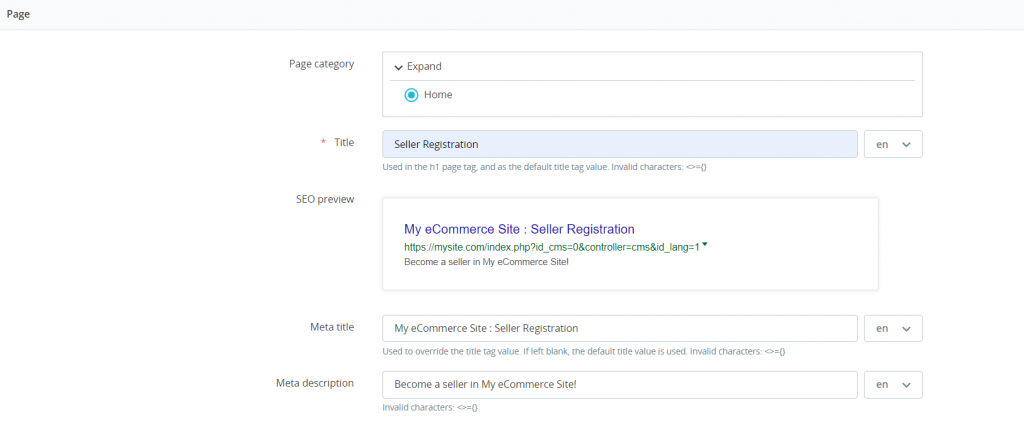Image resolution: width=1024 pixels, height=425 pixels.
Task: Open the Meta title language dropdown
Action: click(892, 328)
